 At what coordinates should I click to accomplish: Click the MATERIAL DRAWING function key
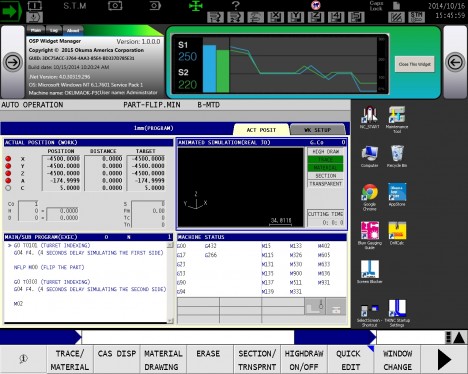(163, 359)
